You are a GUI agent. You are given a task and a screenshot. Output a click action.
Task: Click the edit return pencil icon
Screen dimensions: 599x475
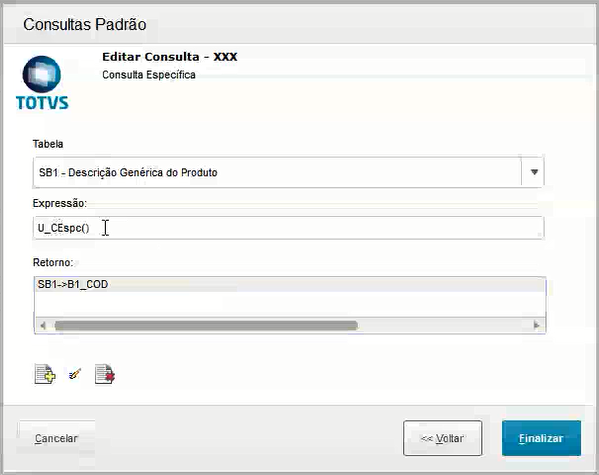75,374
